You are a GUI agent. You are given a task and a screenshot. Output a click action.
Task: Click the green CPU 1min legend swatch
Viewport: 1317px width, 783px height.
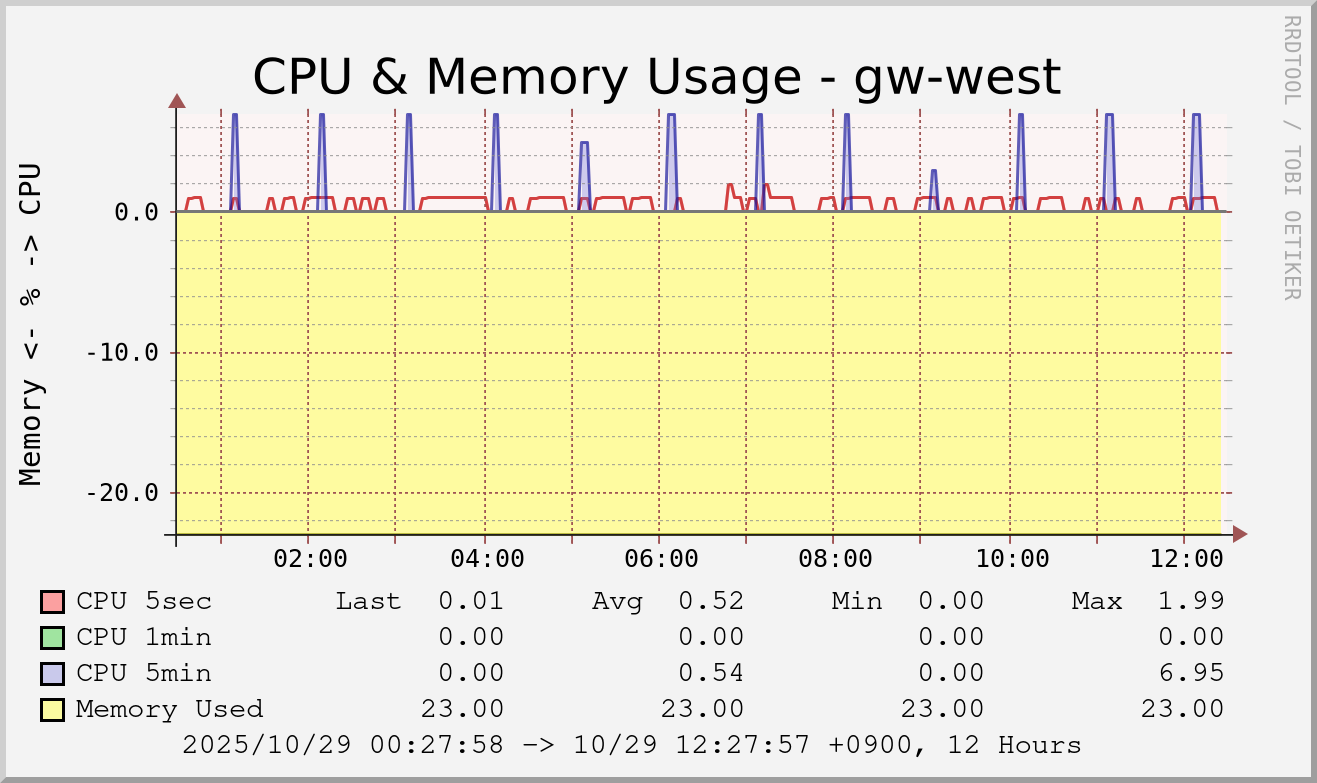(x=53, y=638)
